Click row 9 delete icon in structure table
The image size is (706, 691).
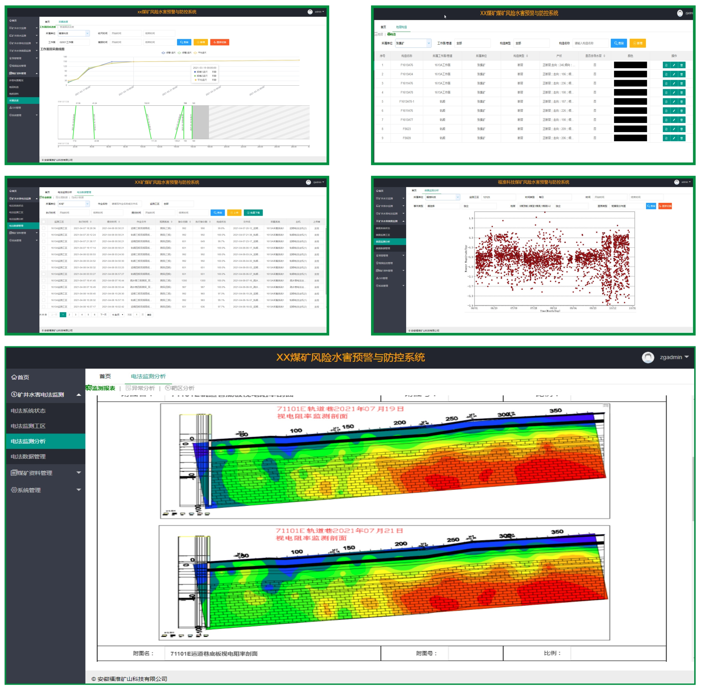point(682,138)
